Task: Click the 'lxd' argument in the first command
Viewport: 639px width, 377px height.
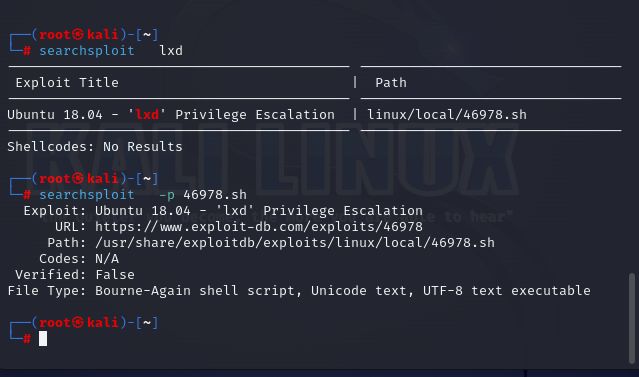Action: click(171, 51)
